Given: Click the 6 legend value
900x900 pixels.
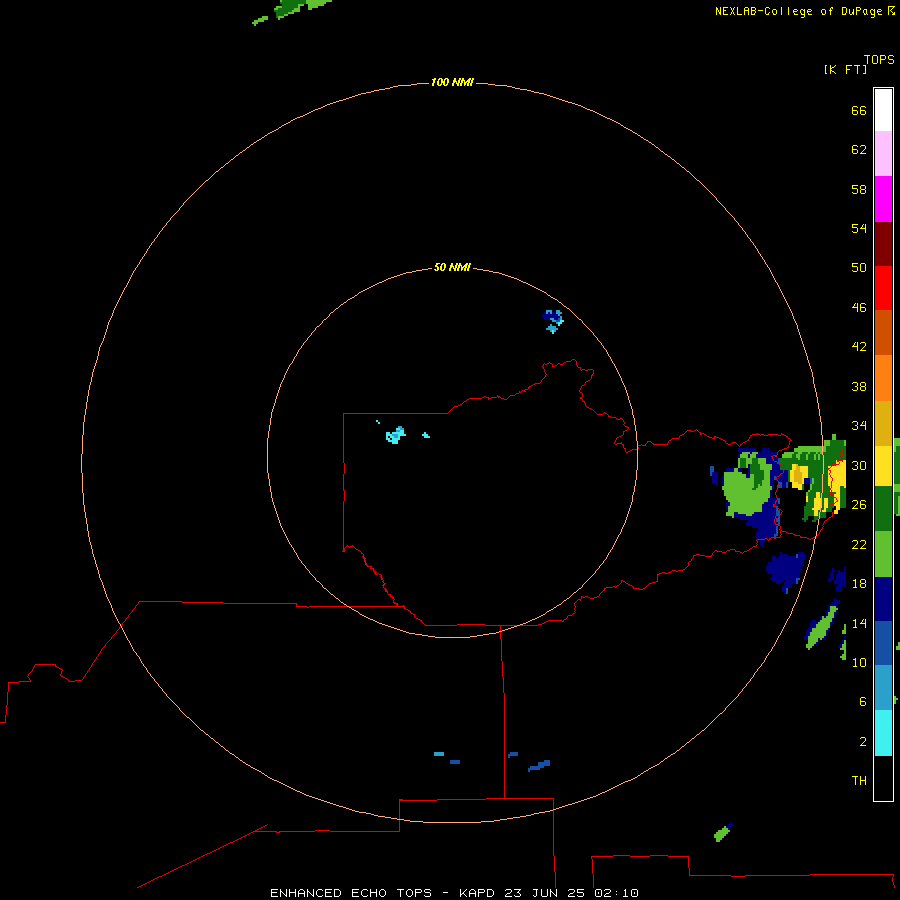Looking at the screenshot, I should tap(862, 701).
